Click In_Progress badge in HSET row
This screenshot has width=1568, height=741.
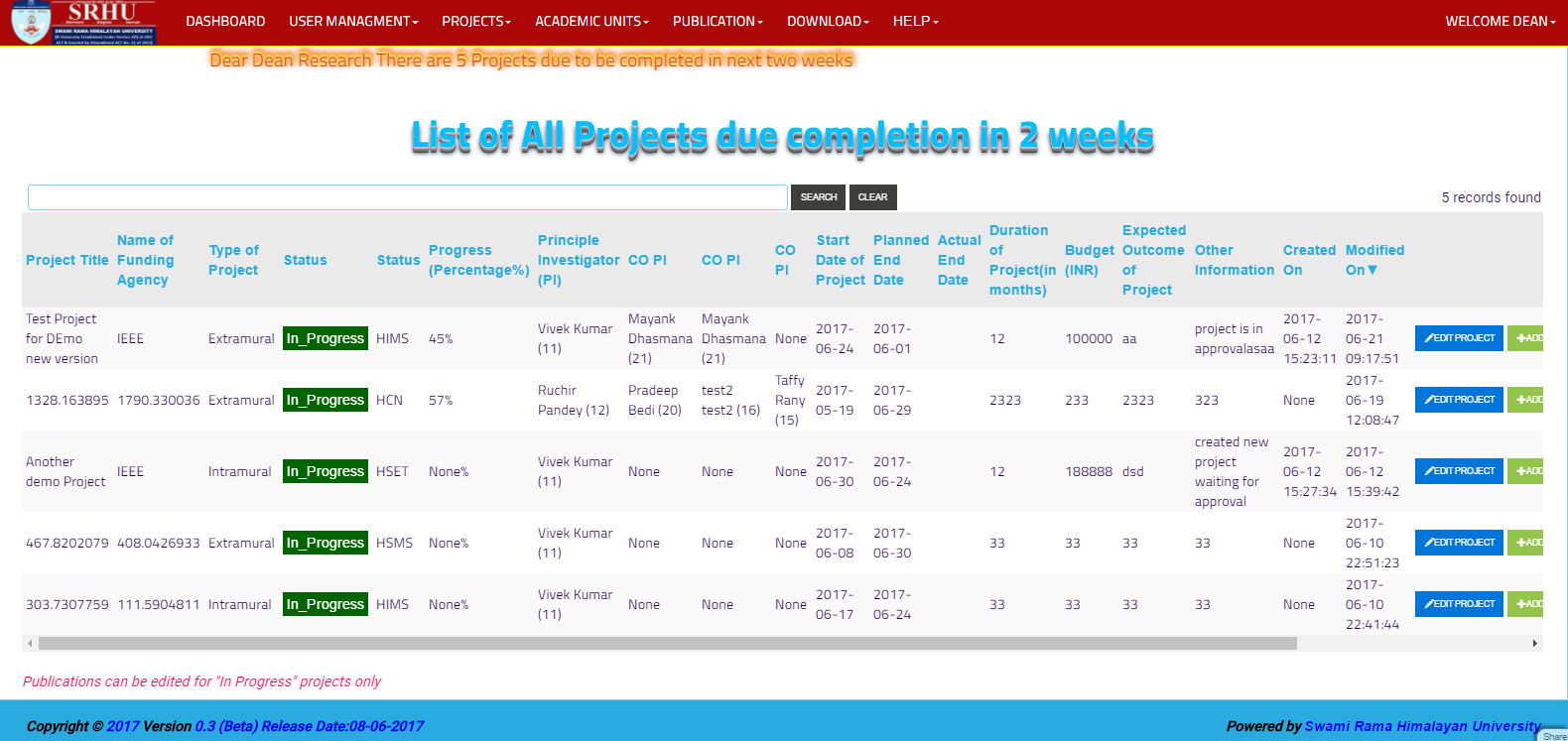pyautogui.click(x=326, y=471)
